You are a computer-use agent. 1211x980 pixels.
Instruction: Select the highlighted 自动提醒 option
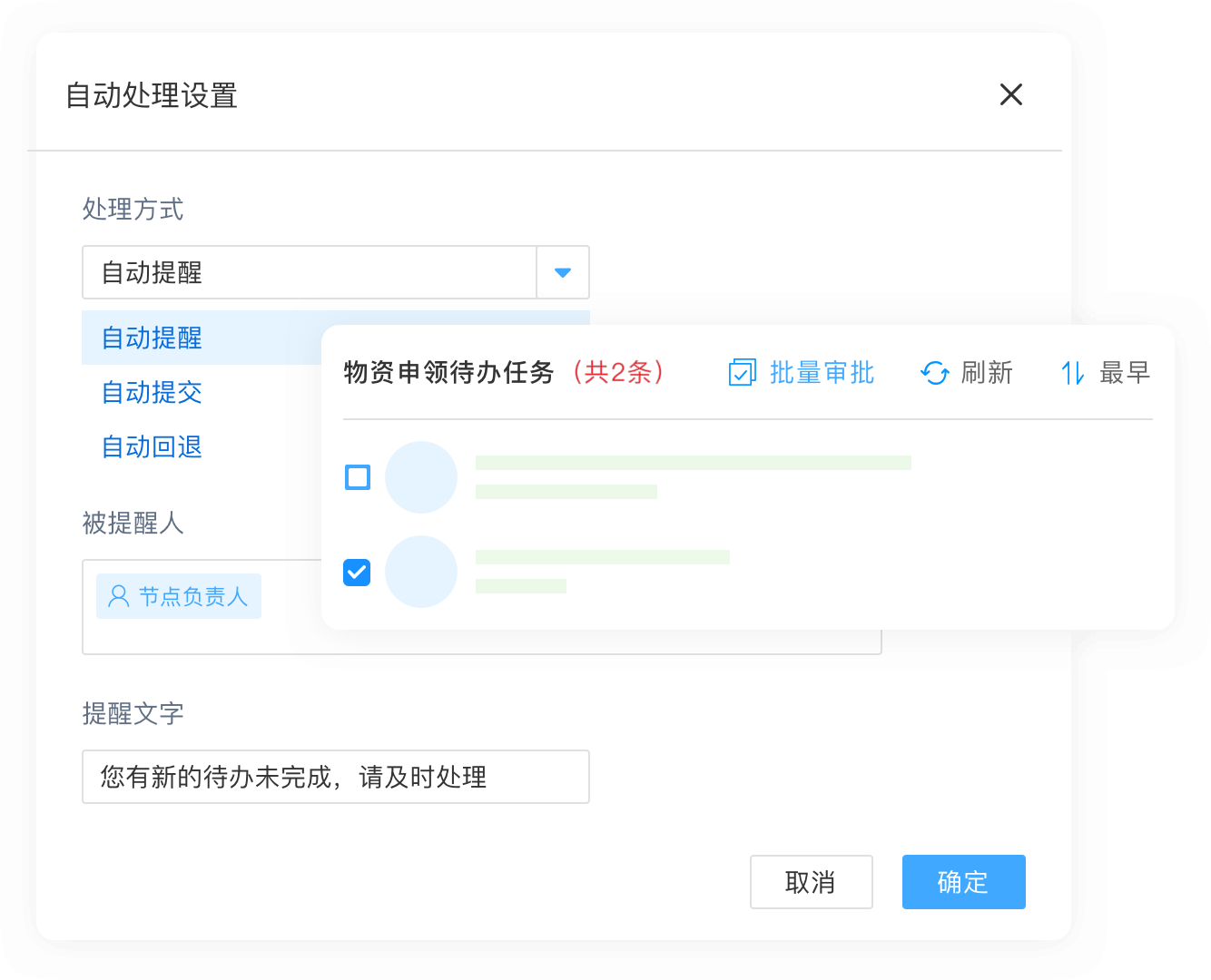(x=151, y=338)
